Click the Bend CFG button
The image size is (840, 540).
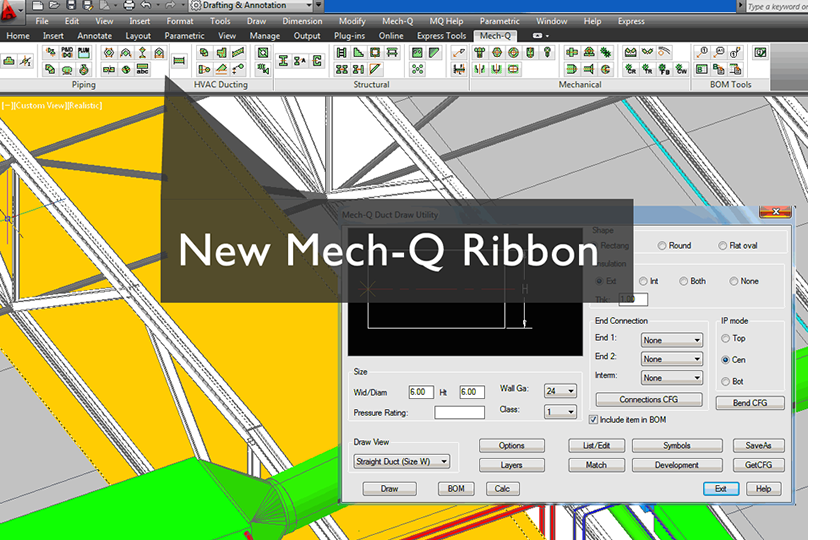pyautogui.click(x=750, y=403)
